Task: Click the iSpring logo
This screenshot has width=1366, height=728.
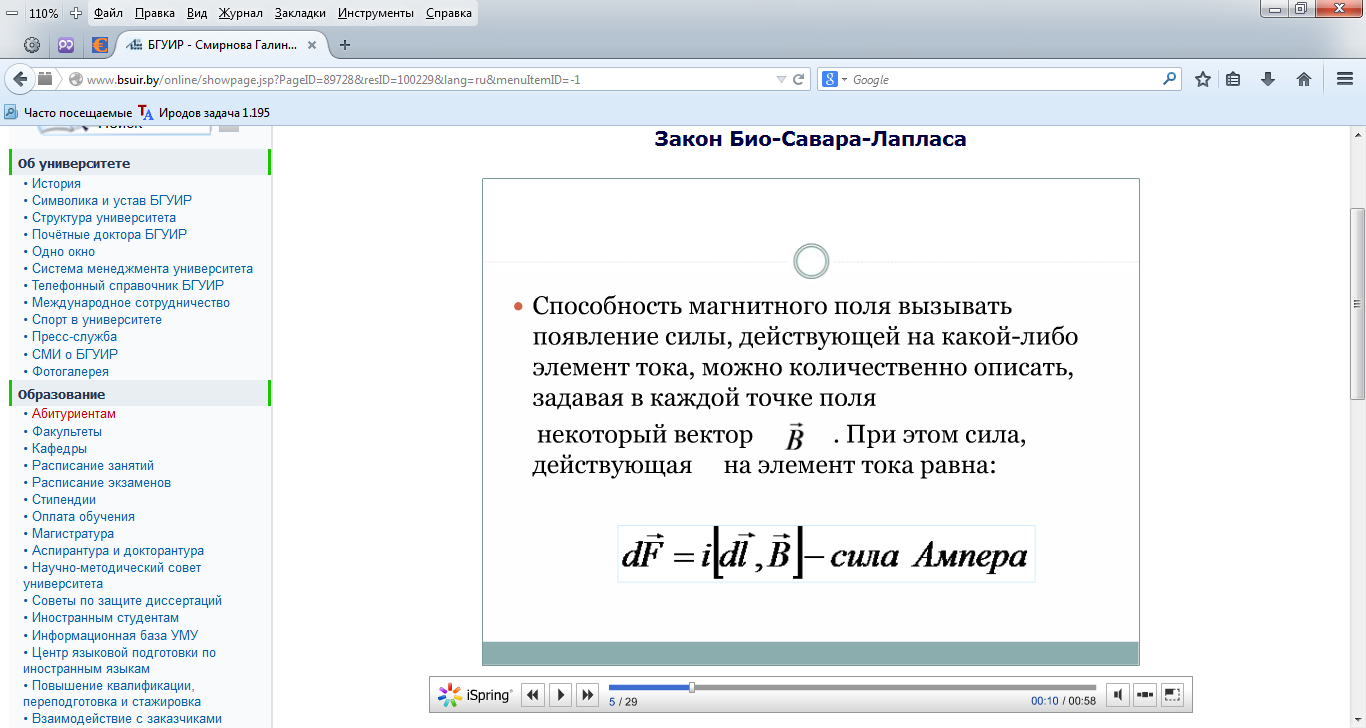Action: tap(476, 694)
